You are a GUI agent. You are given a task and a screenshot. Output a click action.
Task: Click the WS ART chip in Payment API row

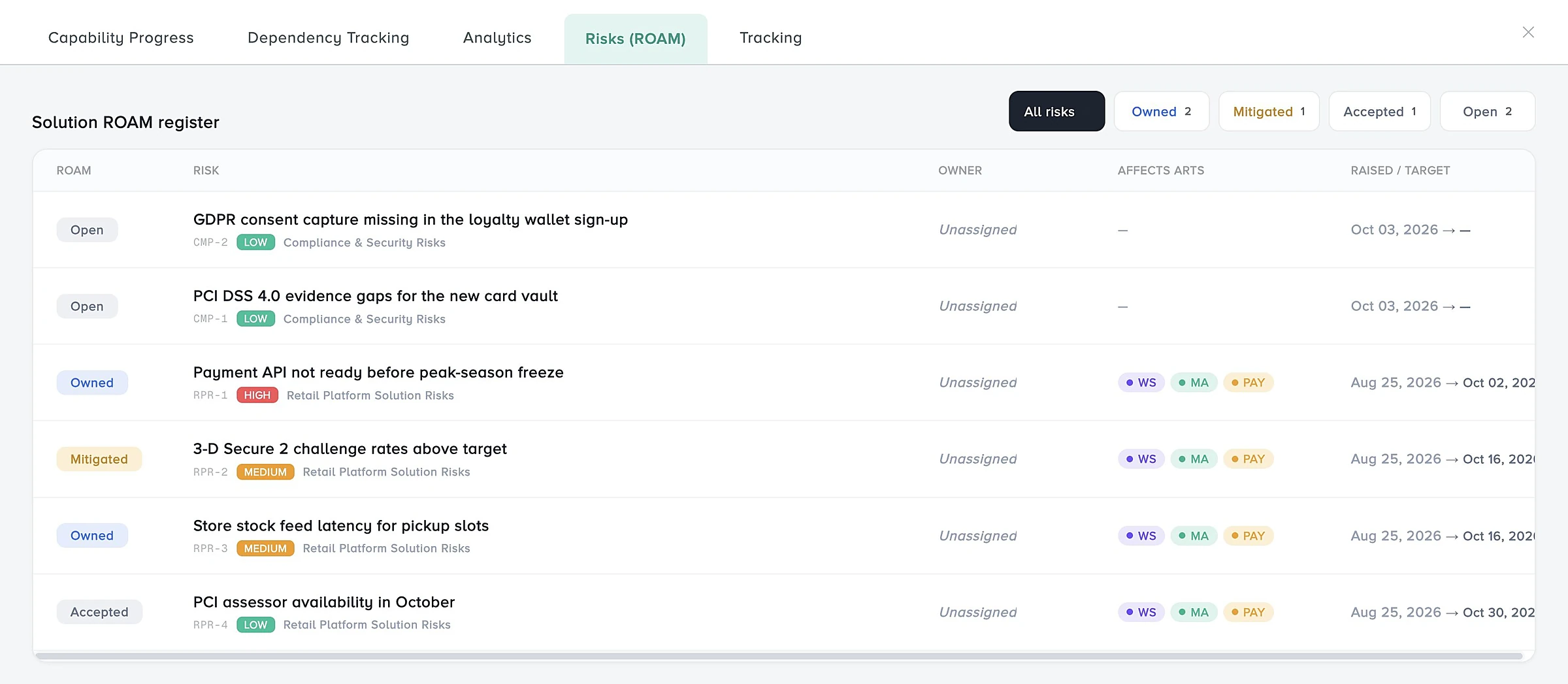1141,383
